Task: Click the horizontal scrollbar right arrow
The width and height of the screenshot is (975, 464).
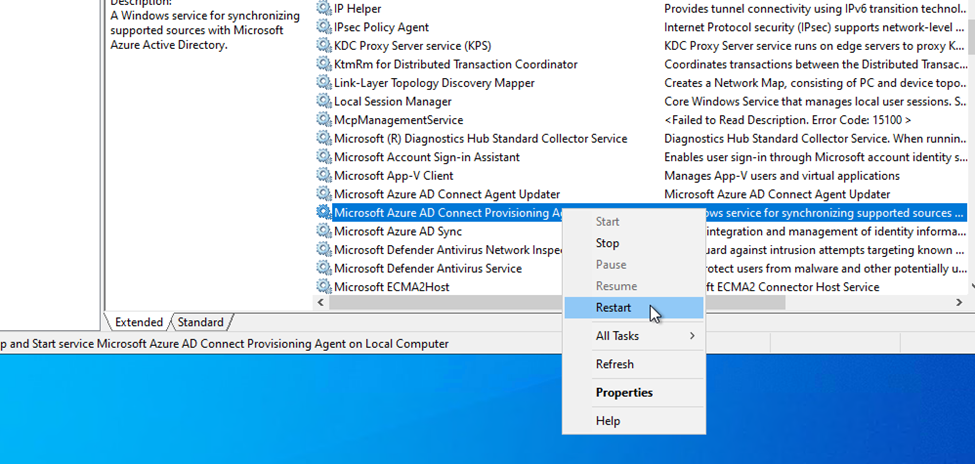Action: (x=959, y=302)
